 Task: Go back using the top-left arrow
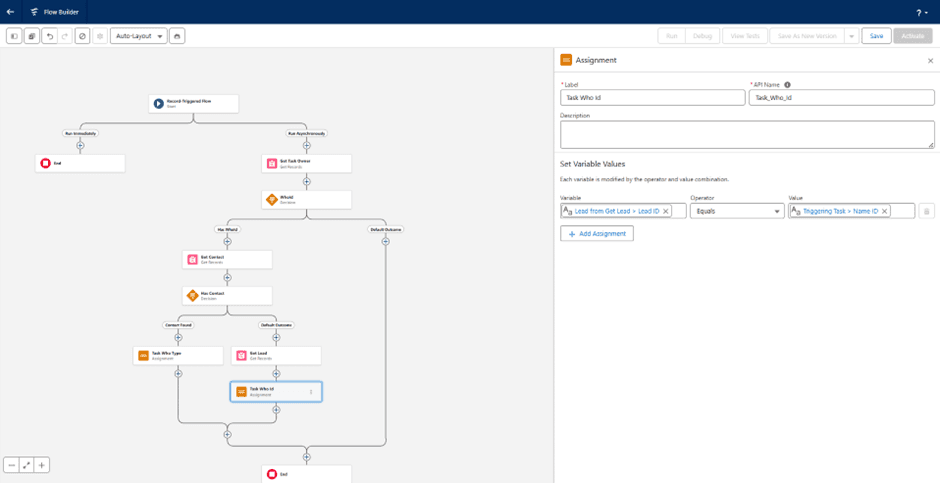pos(10,11)
